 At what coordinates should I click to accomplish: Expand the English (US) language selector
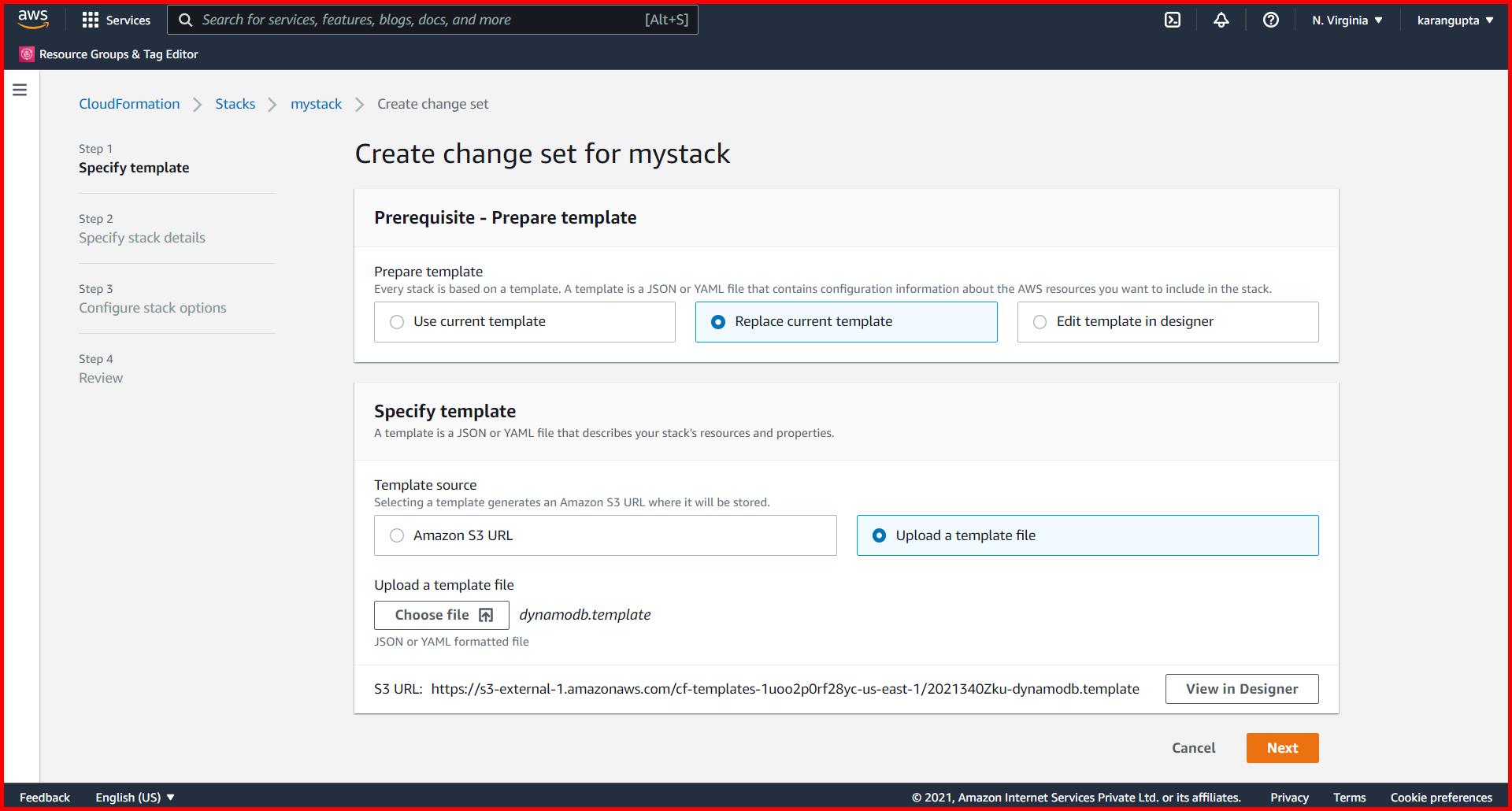tap(134, 797)
